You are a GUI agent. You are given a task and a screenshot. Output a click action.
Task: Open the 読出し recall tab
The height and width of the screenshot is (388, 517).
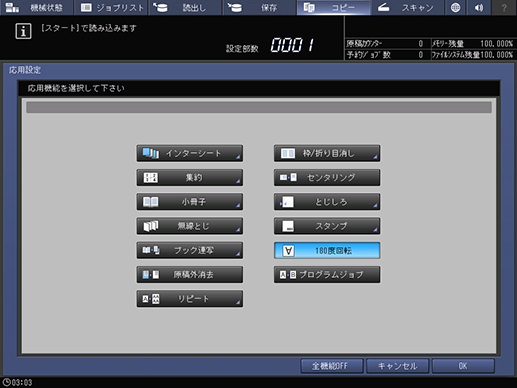point(185,7)
